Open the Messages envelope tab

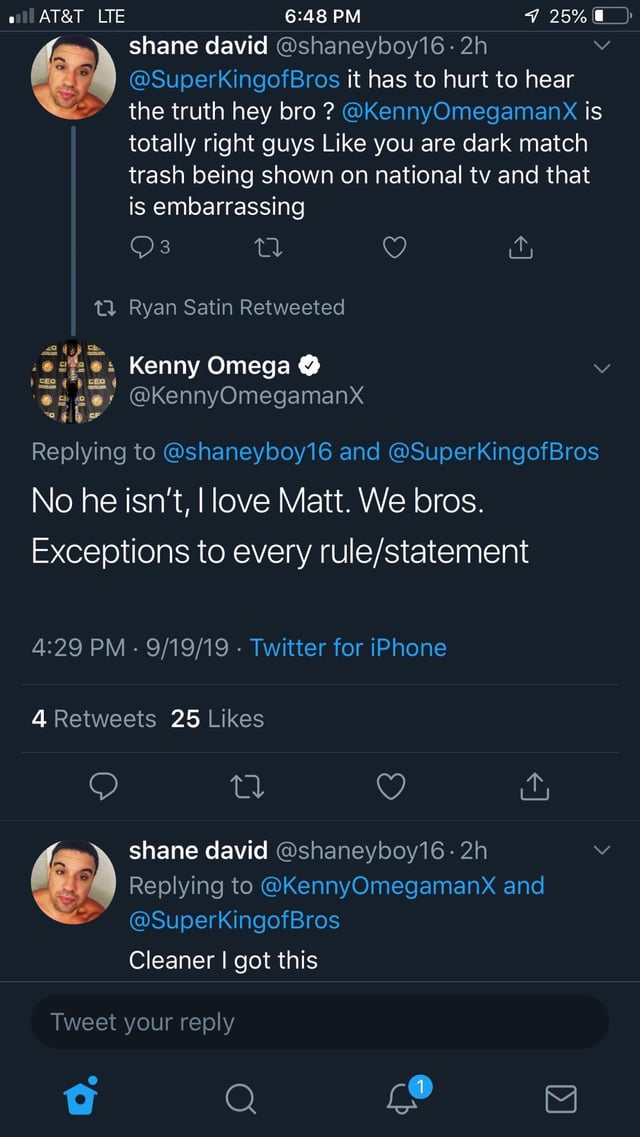(560, 1099)
